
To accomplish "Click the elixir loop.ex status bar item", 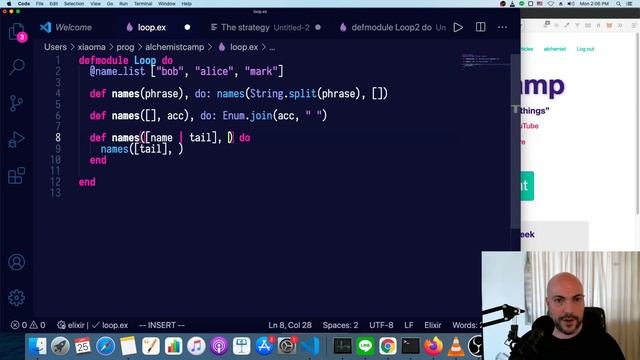I will (93, 325).
